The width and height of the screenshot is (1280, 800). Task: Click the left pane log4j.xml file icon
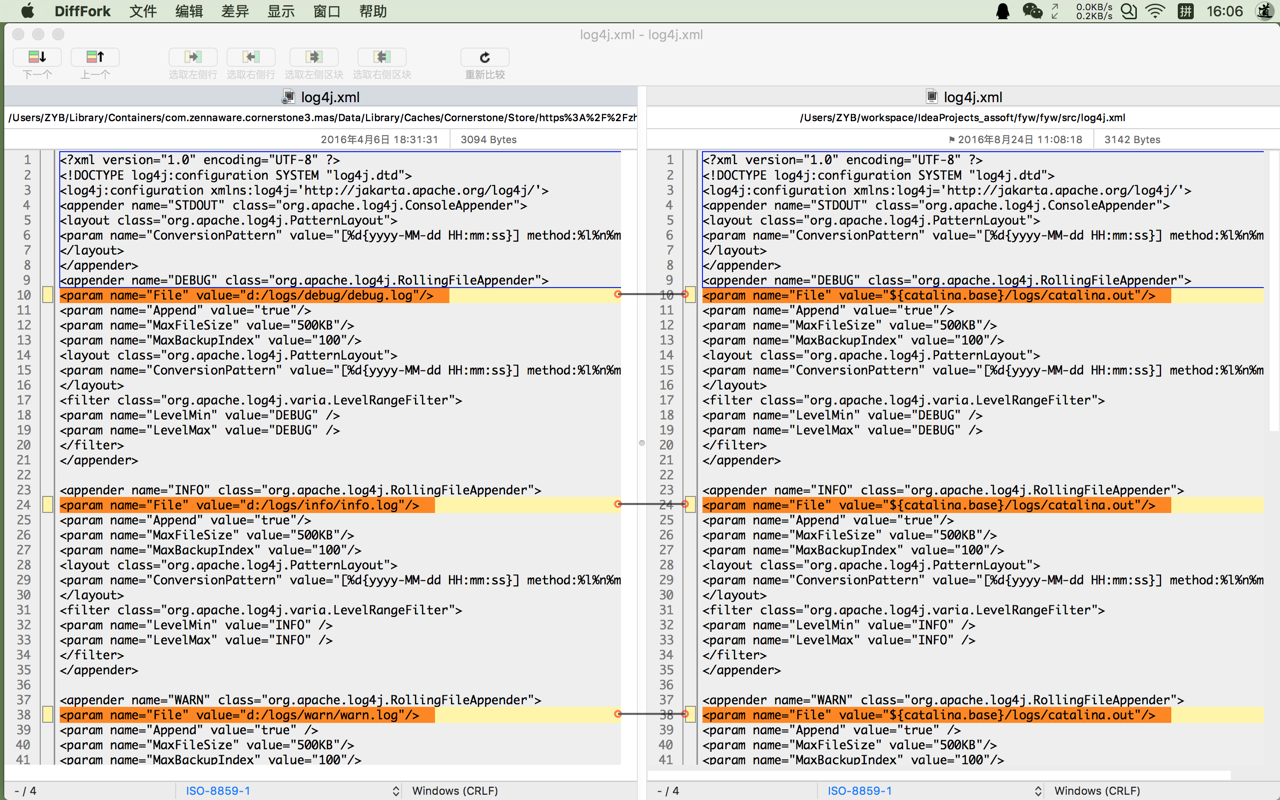pos(289,97)
